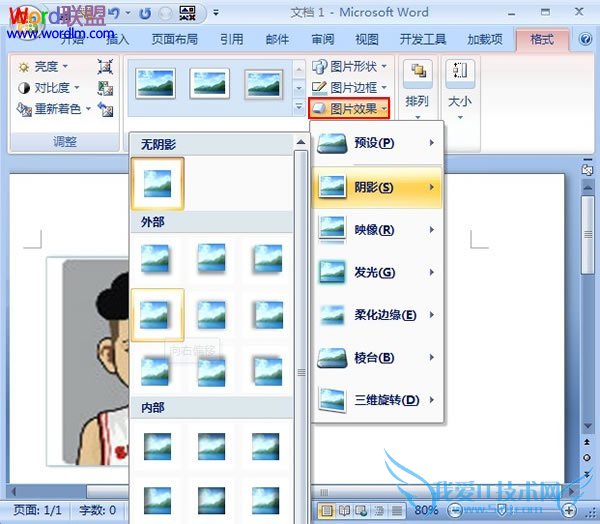Open the Contrast (对比度) dropdown
Screen dimensions: 600x524
coord(49,88)
